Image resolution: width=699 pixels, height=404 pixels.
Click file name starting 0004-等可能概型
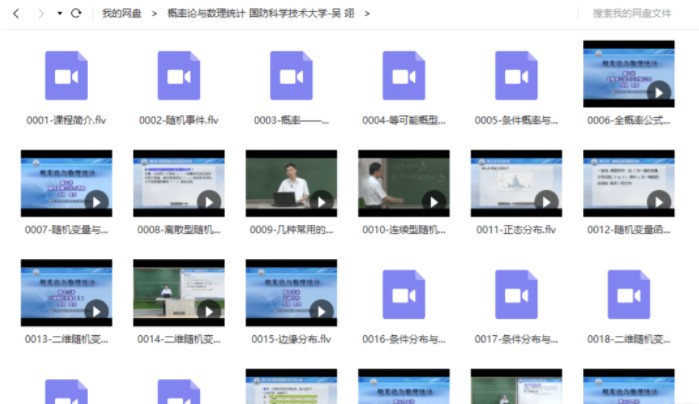pos(404,120)
